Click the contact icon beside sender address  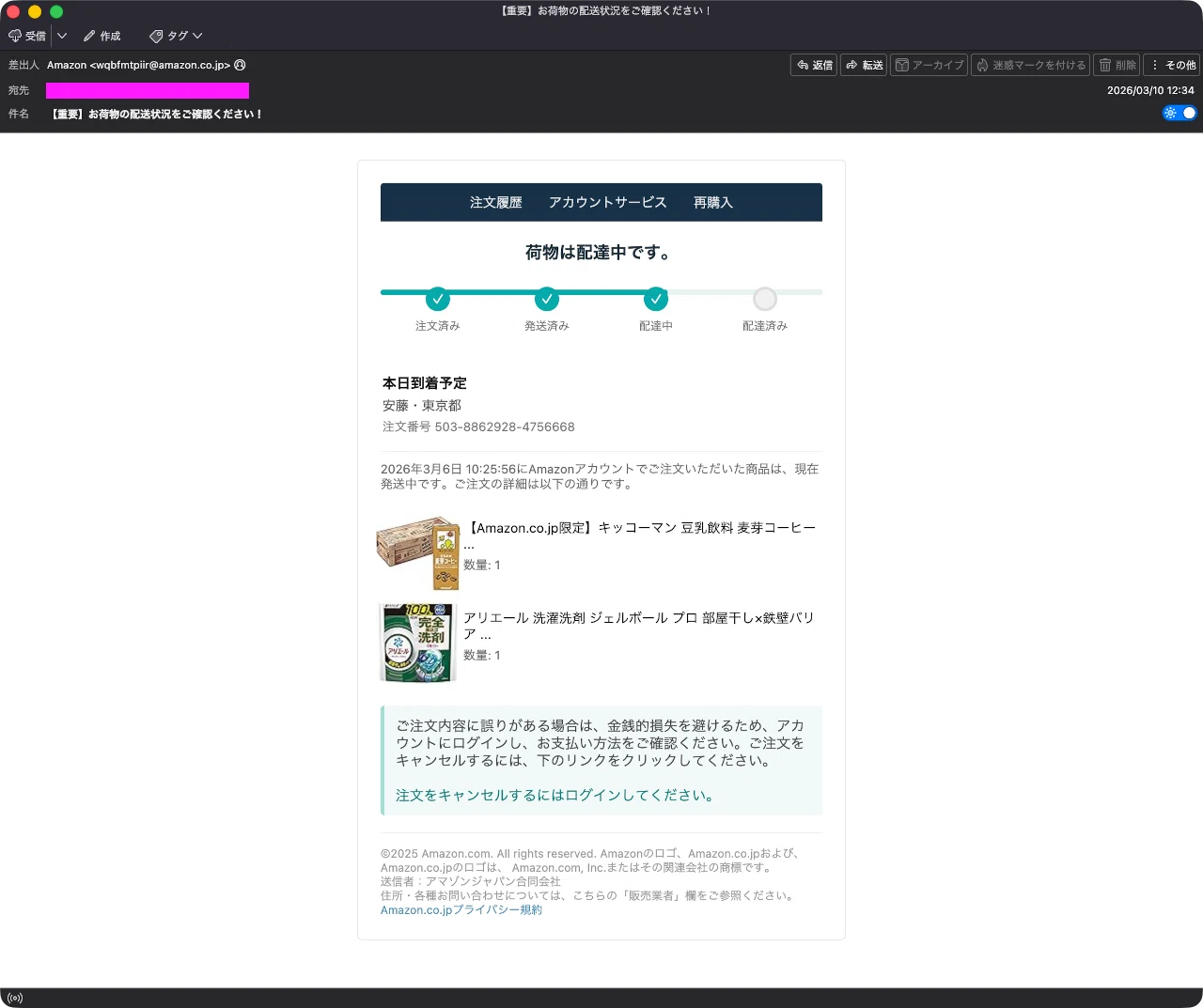240,65
